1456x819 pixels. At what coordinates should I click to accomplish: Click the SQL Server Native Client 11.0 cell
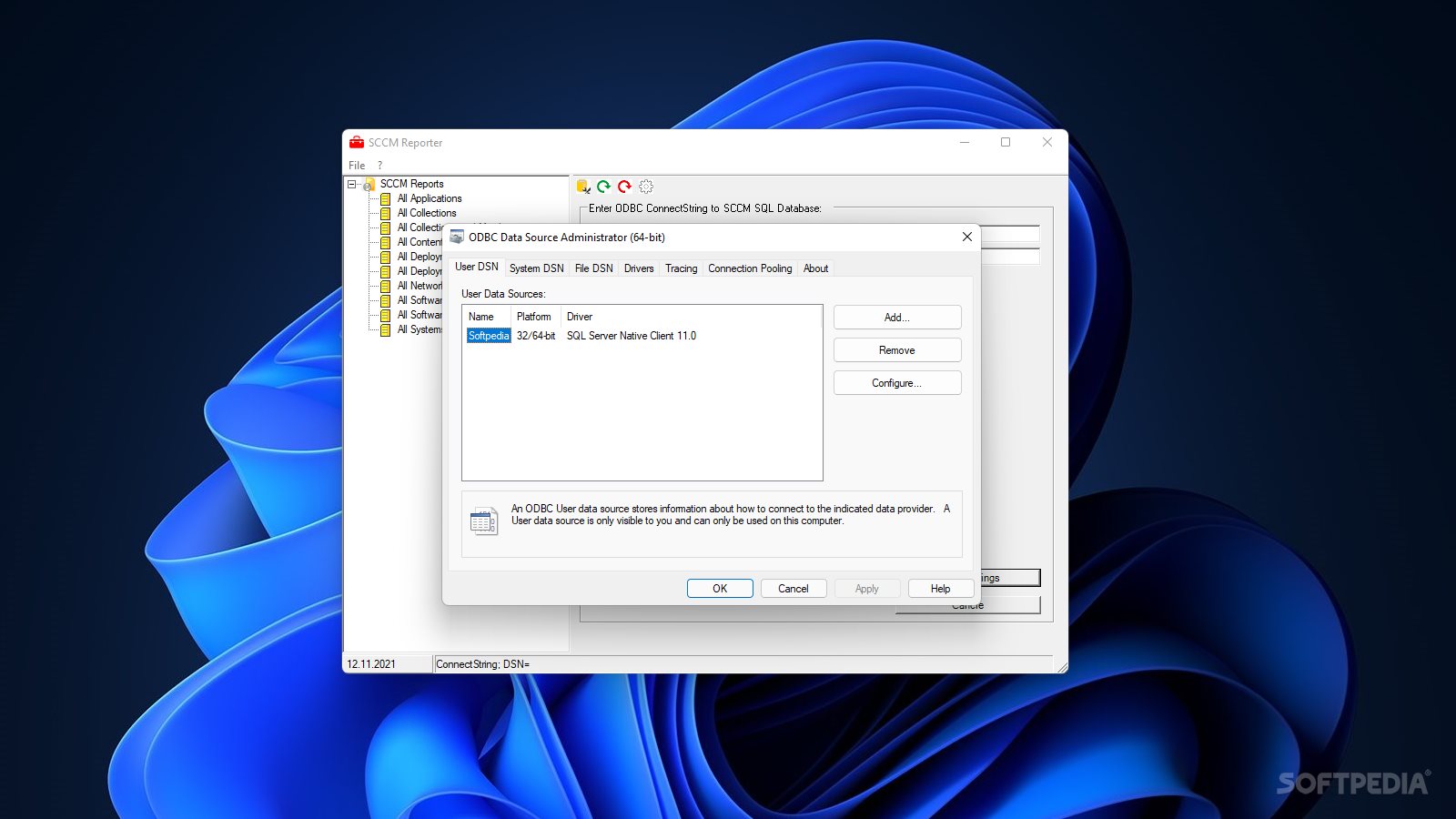[x=632, y=336]
